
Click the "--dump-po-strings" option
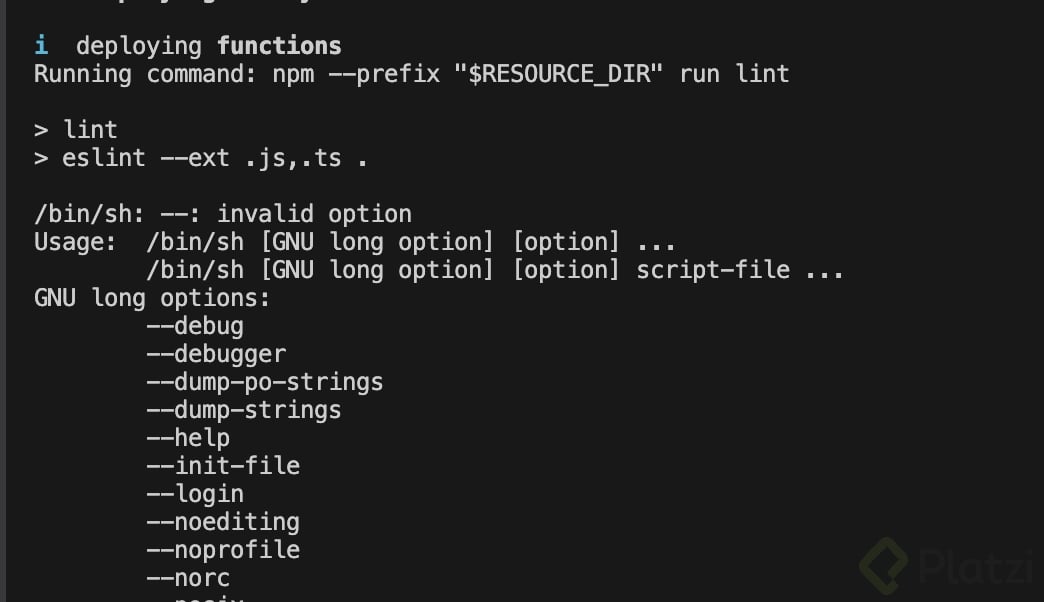click(265, 382)
